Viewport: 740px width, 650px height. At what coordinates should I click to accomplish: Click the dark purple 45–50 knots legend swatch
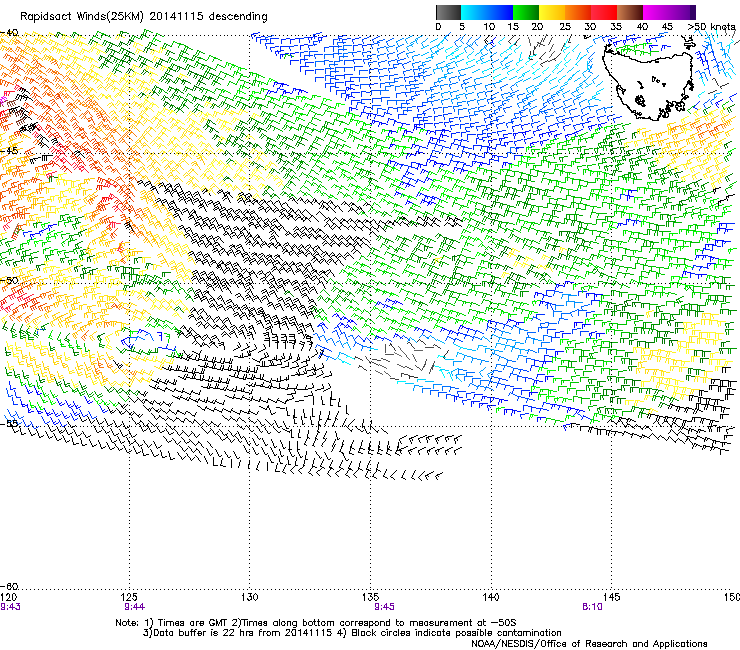pos(682,12)
